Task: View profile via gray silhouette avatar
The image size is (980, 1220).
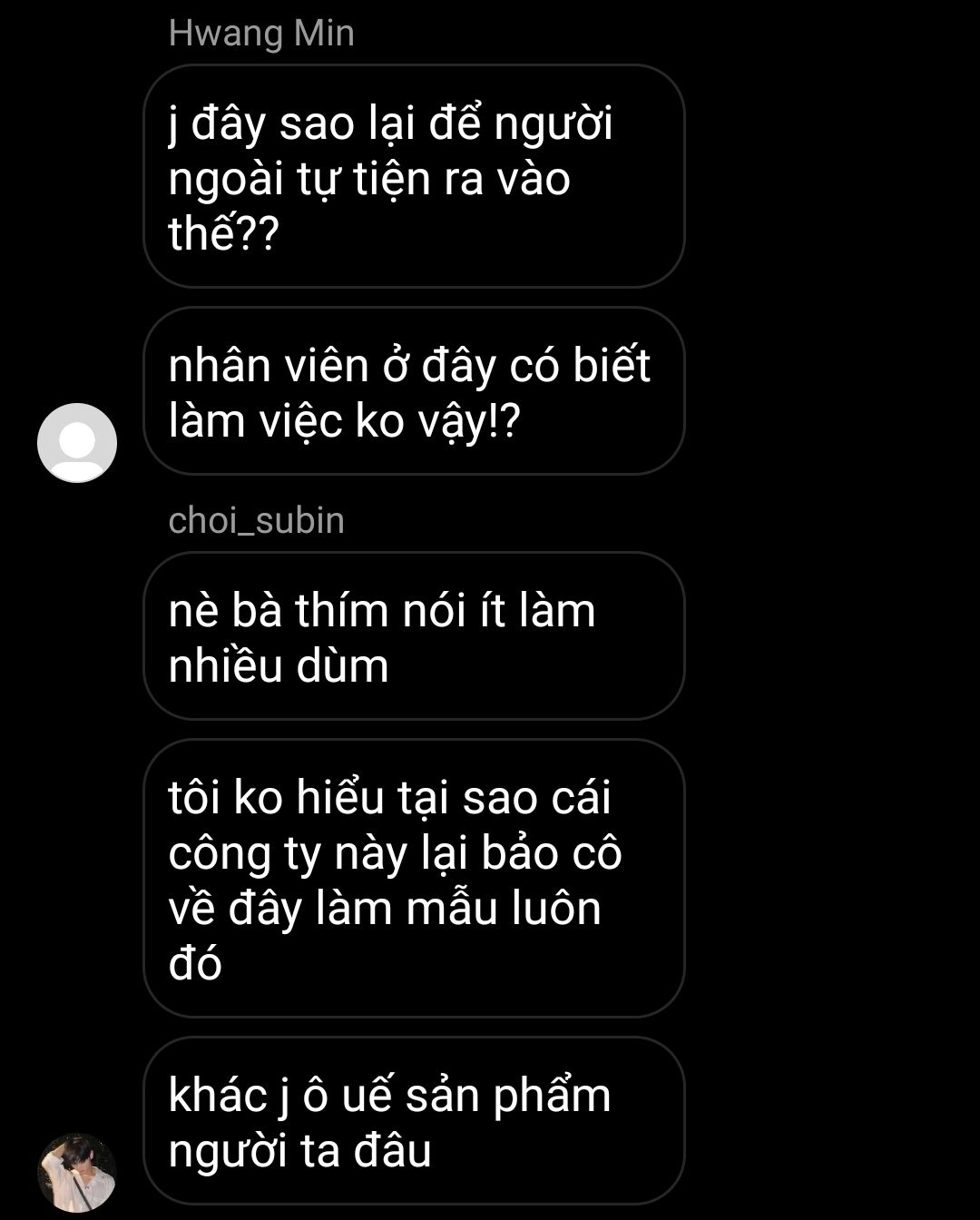Action: (x=77, y=443)
